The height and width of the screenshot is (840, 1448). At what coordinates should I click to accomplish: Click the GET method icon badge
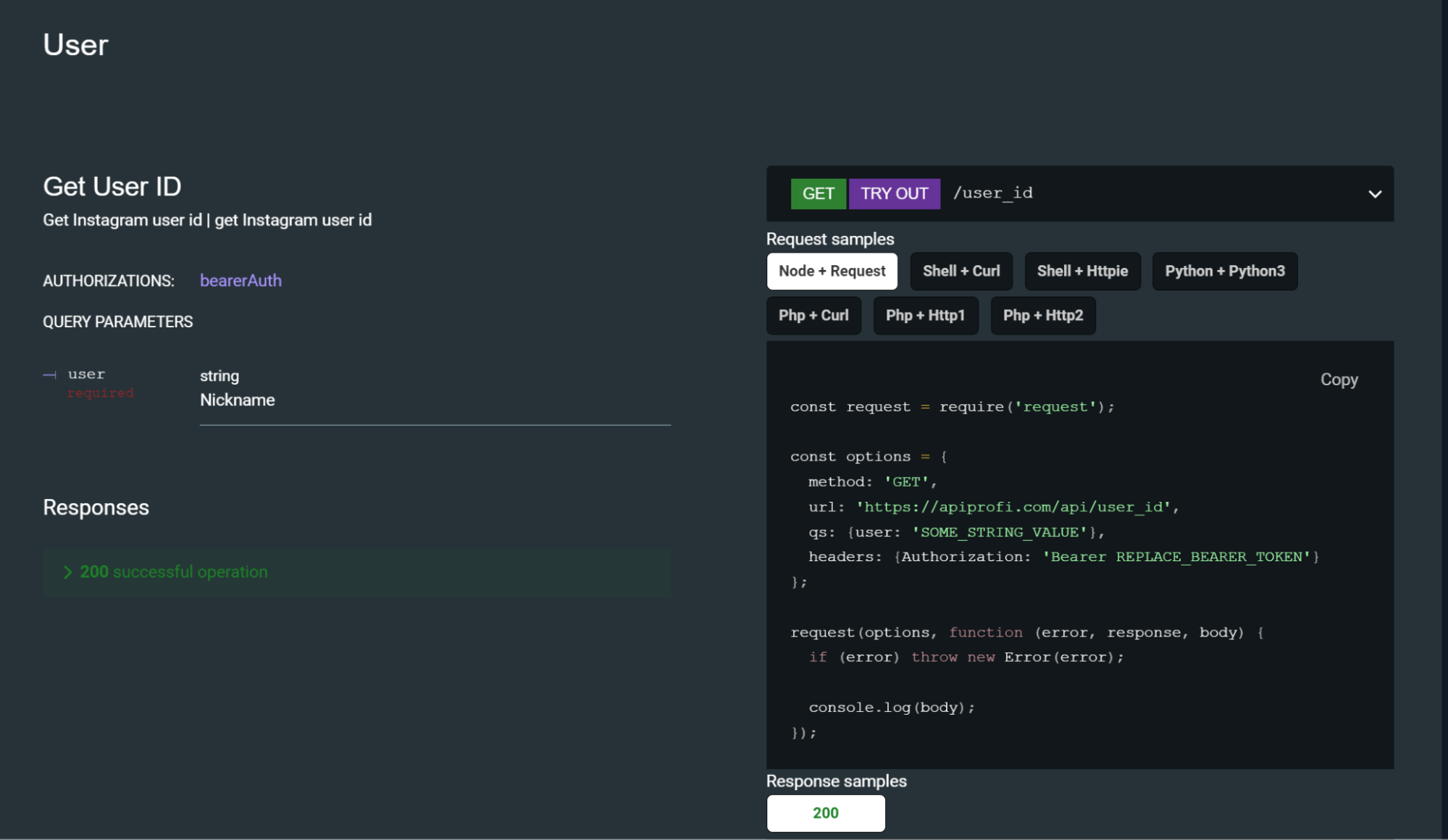(818, 193)
